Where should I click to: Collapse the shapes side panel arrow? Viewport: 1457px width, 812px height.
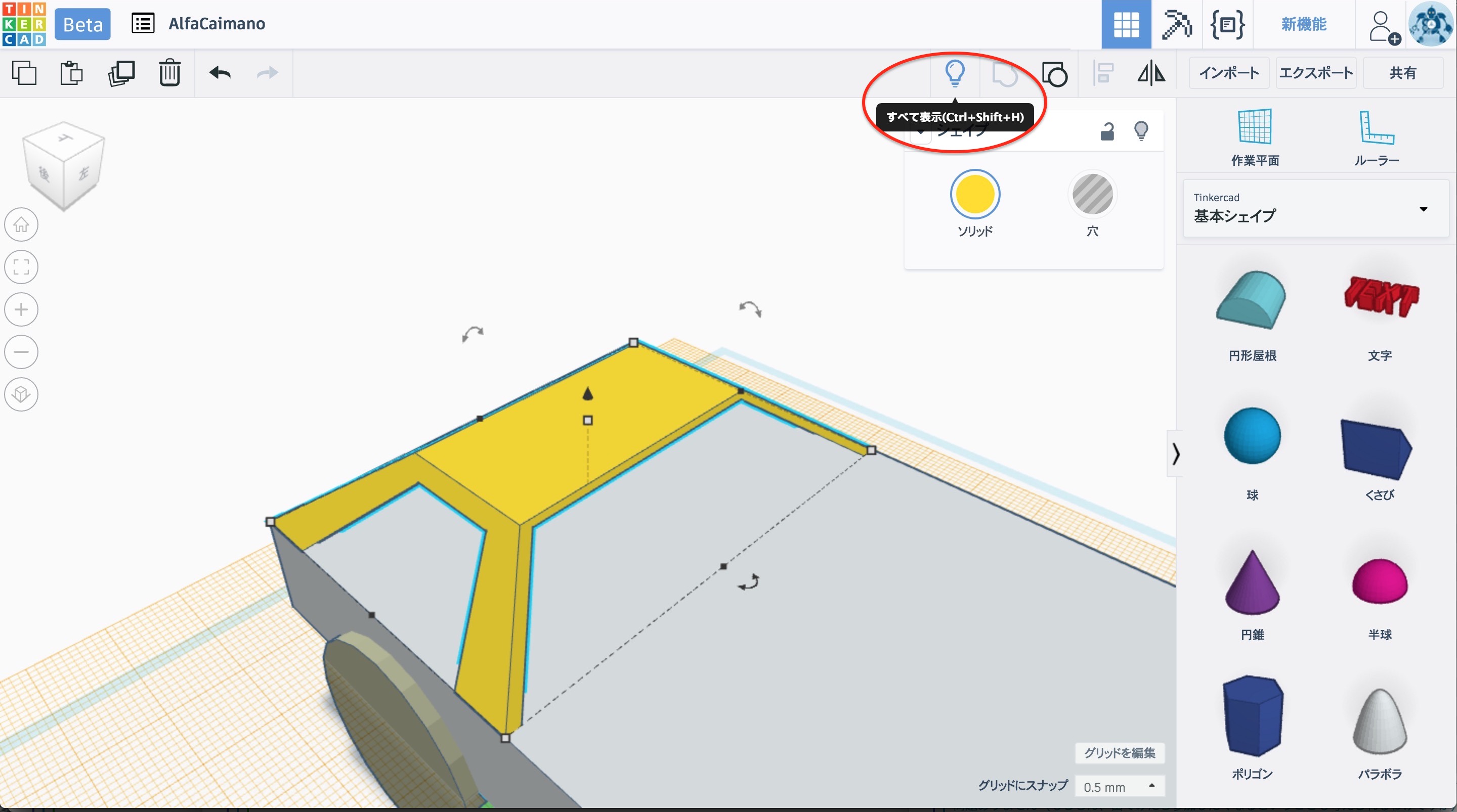tap(1175, 454)
